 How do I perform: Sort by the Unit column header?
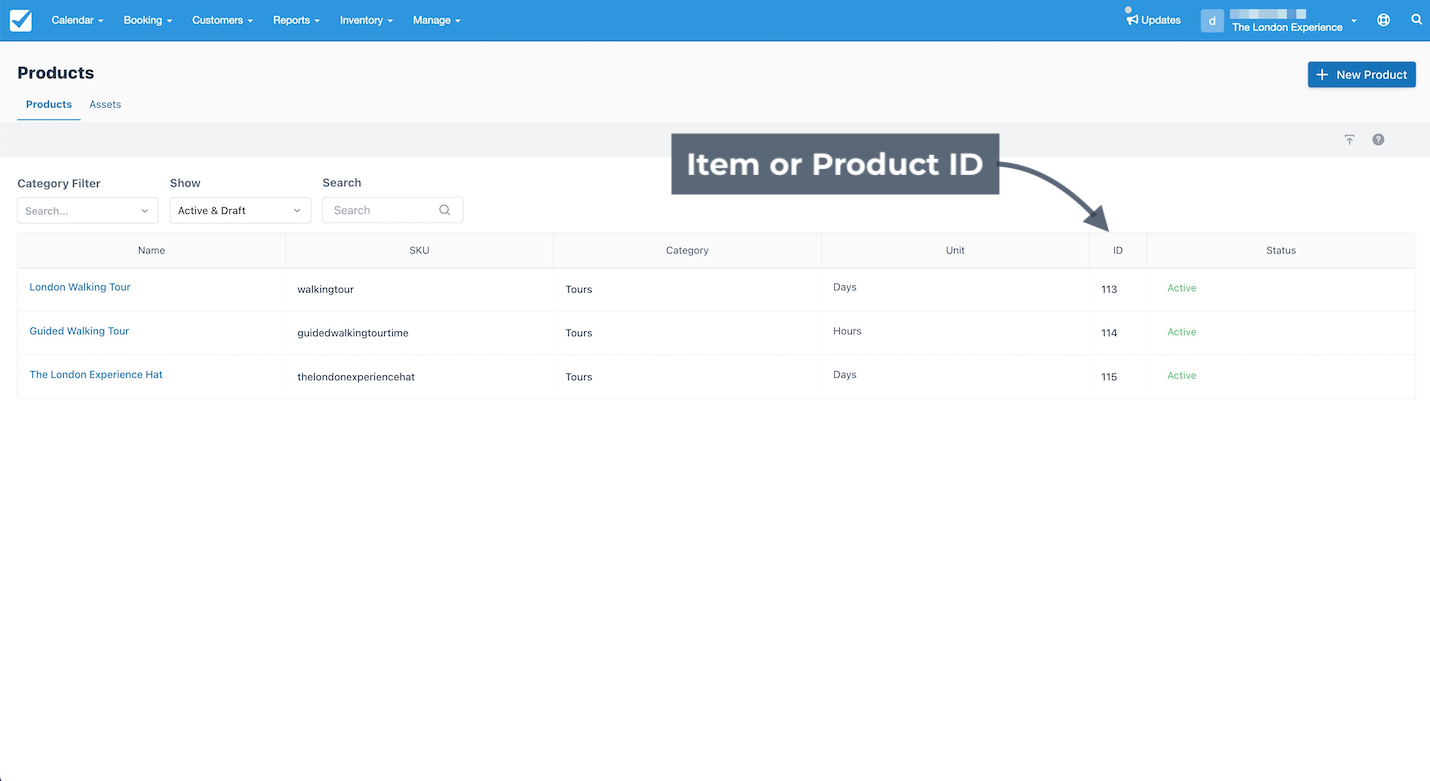tap(955, 250)
